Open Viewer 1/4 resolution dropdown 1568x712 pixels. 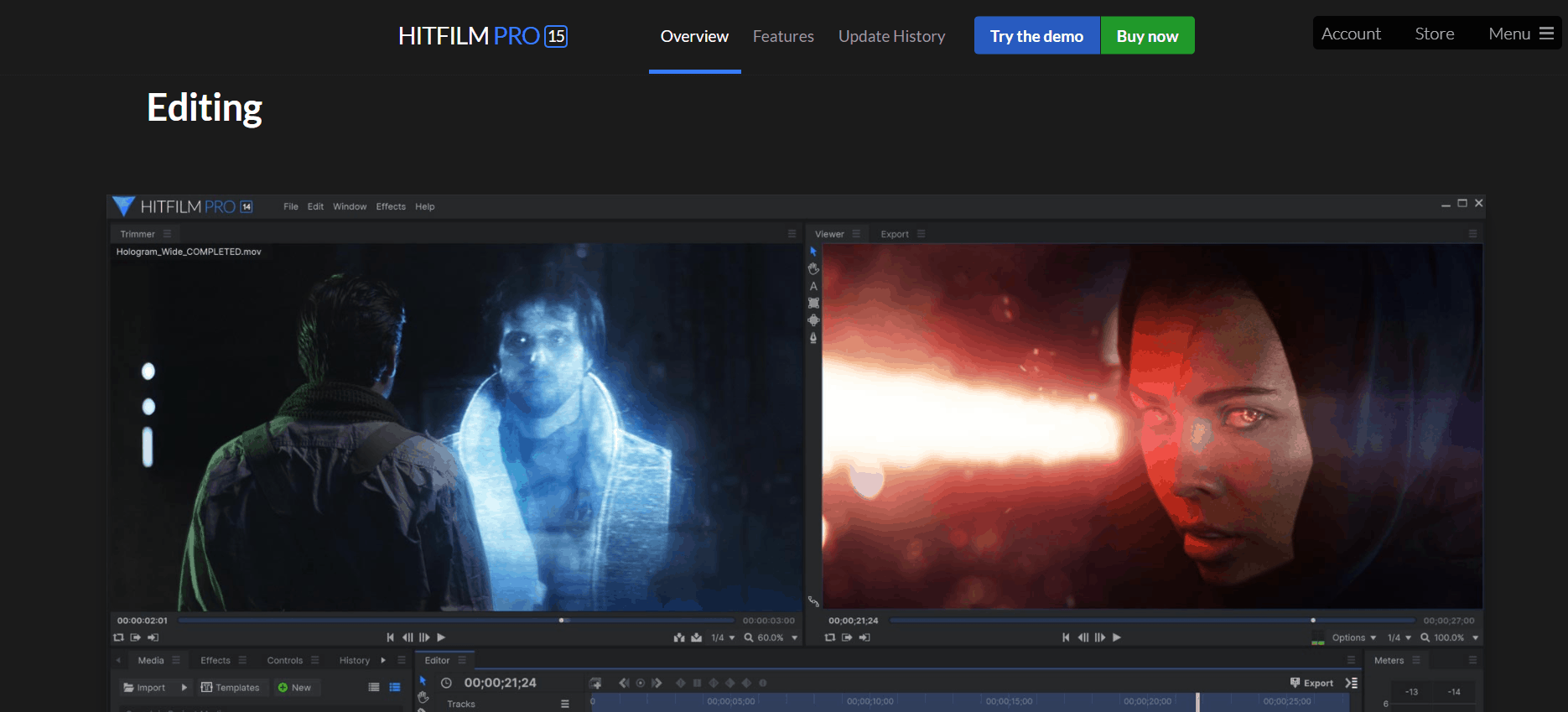pos(1399,637)
